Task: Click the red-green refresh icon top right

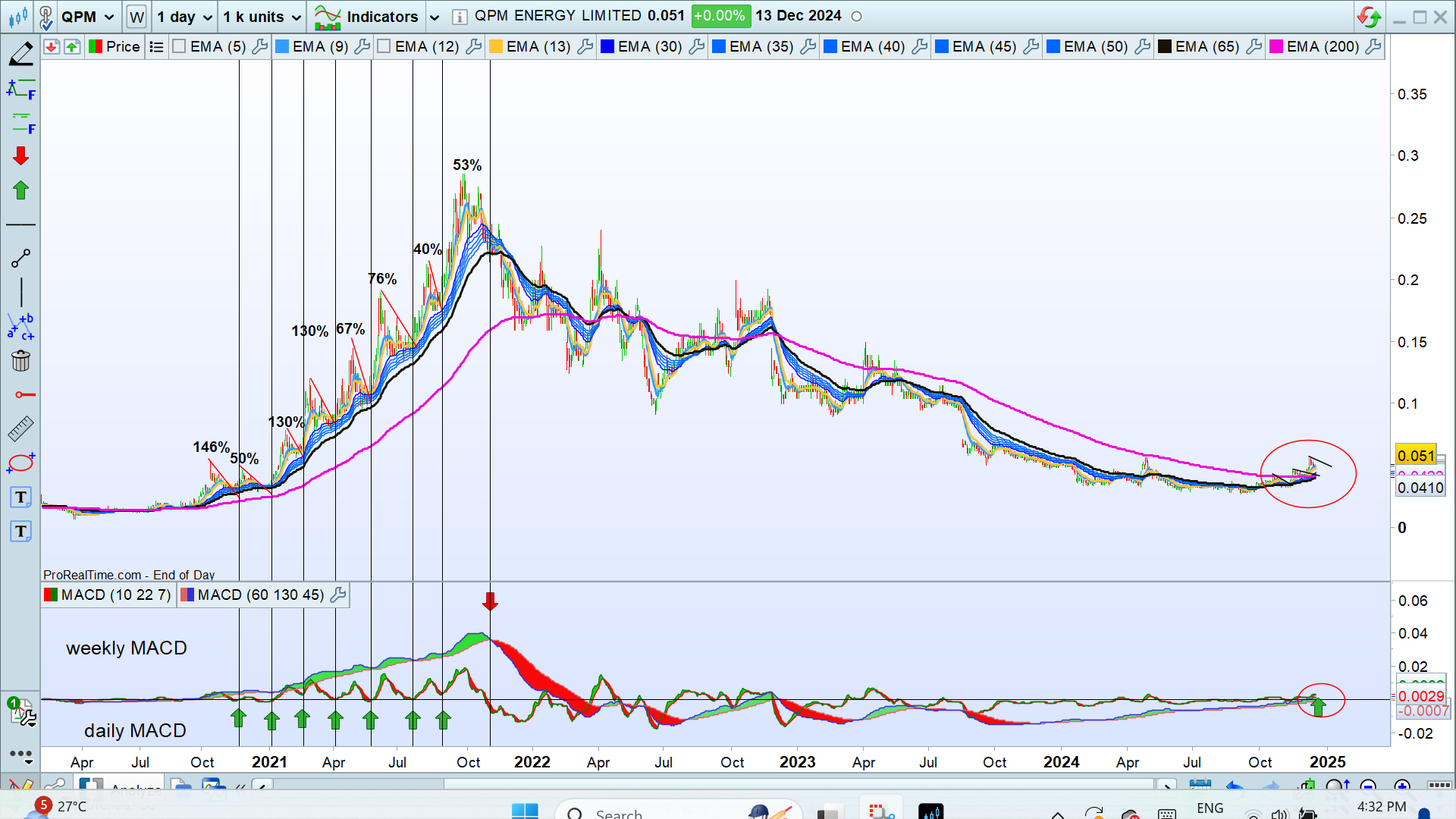Action: 1369,16
